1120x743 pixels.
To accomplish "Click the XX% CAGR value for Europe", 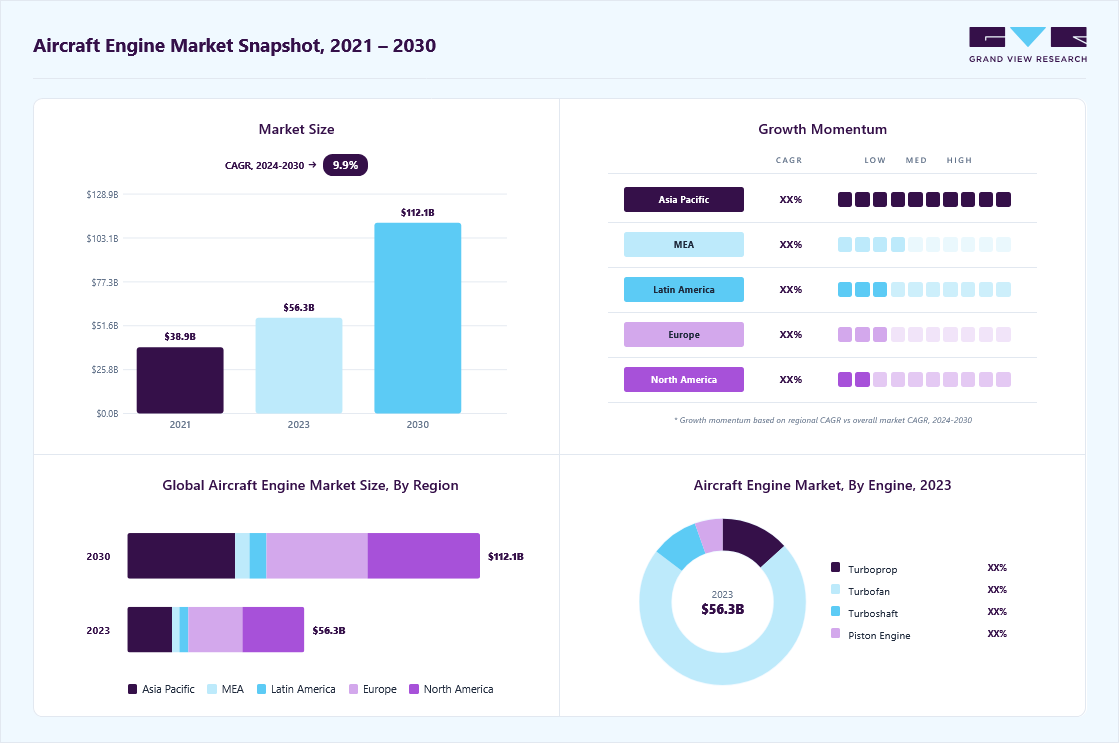I will [x=791, y=334].
